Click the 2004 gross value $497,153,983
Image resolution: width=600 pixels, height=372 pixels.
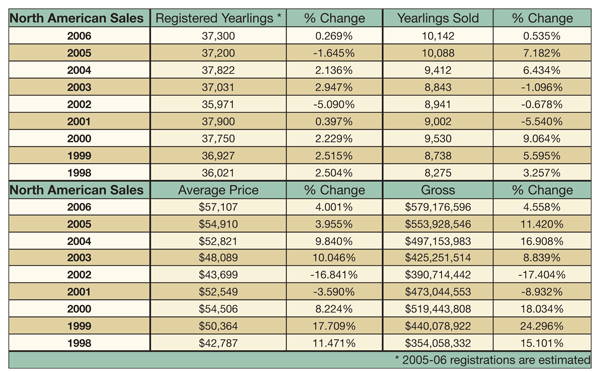tap(438, 241)
